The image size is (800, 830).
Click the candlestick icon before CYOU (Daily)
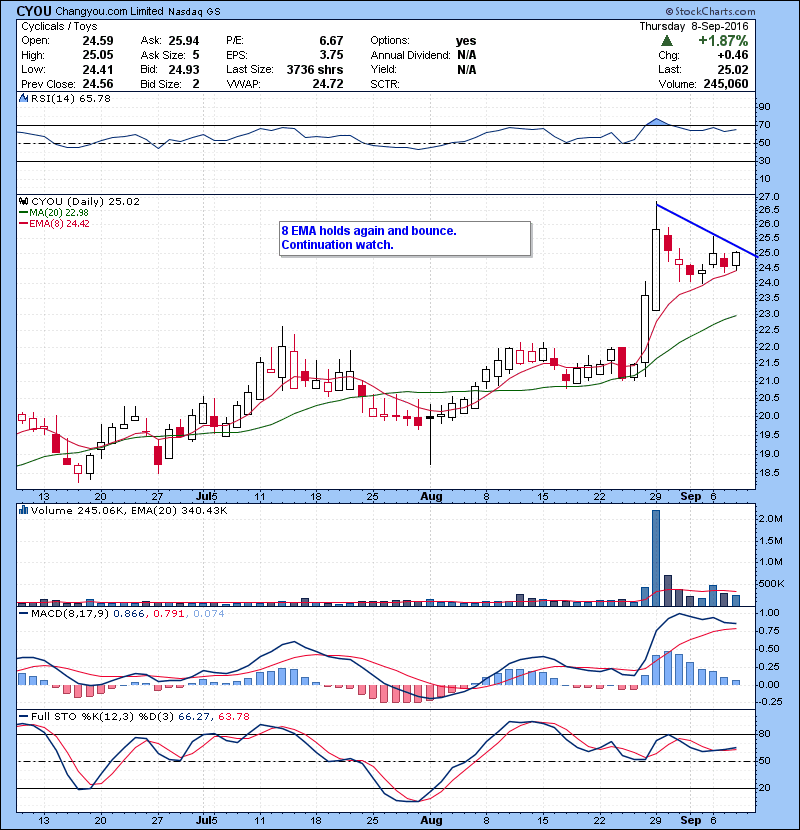coord(23,202)
